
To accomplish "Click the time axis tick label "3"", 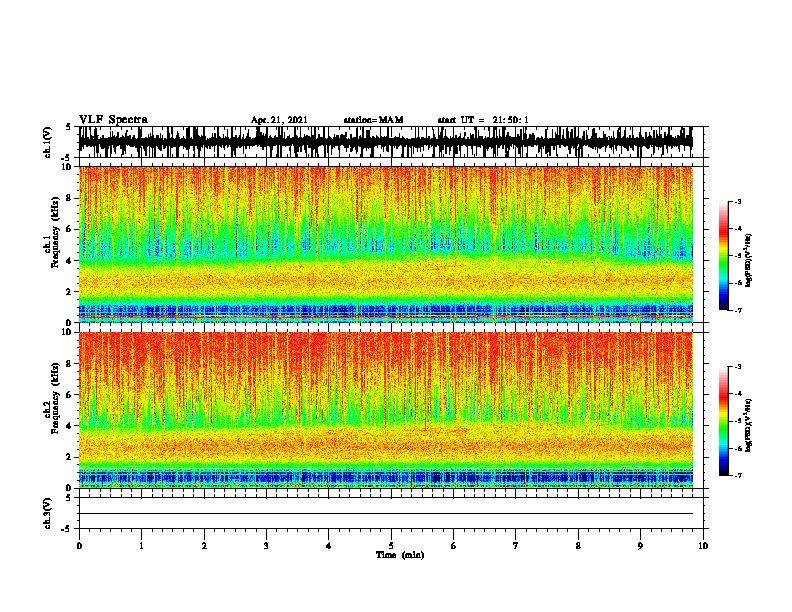I will (266, 546).
